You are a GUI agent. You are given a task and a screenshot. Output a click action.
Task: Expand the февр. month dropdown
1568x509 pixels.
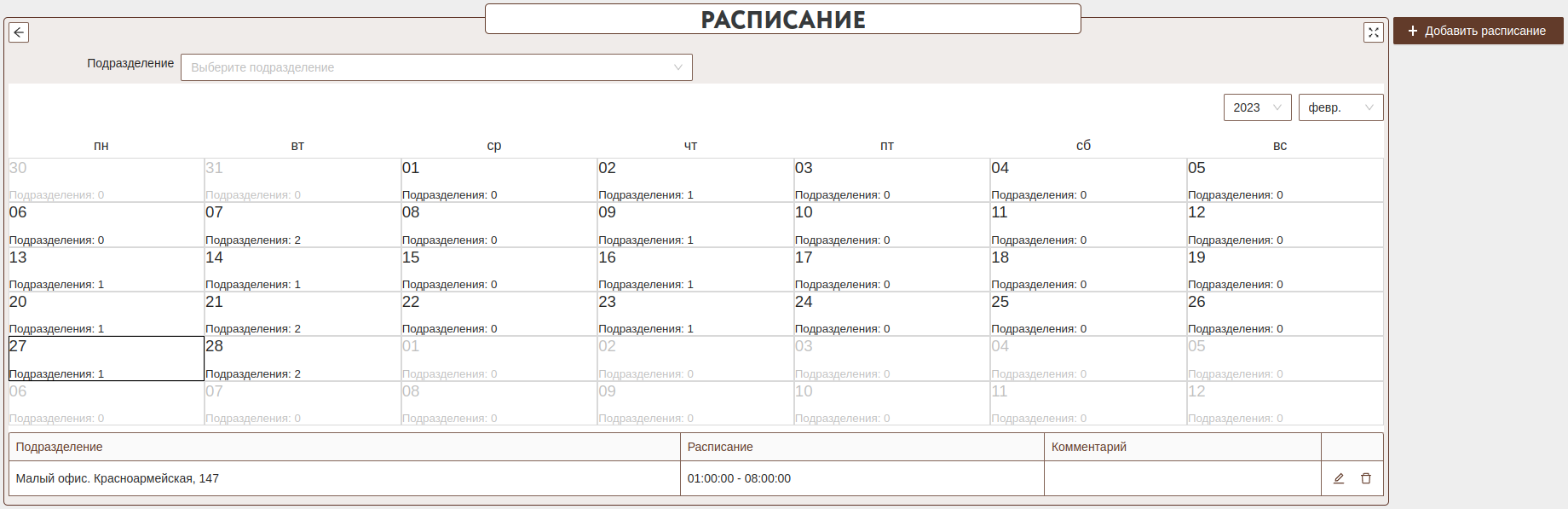click(1340, 107)
